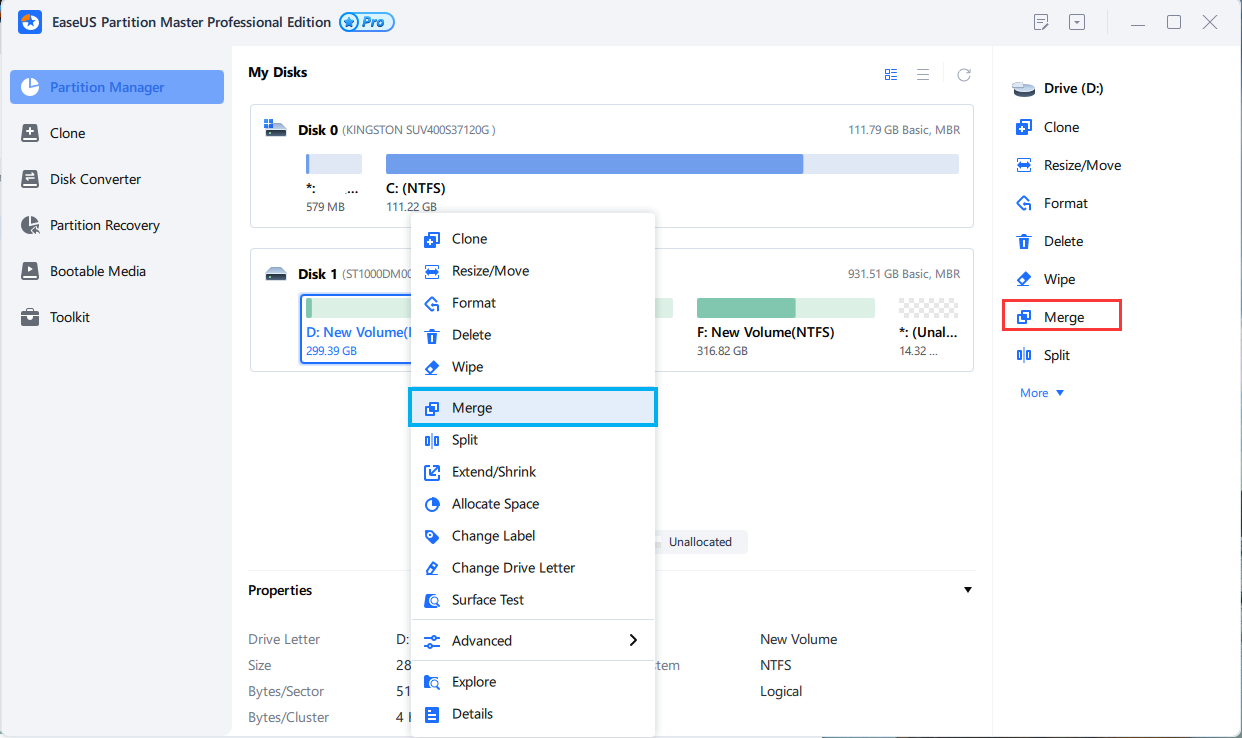The width and height of the screenshot is (1242, 738).
Task: Click the Pro badge icon
Action: click(x=367, y=22)
